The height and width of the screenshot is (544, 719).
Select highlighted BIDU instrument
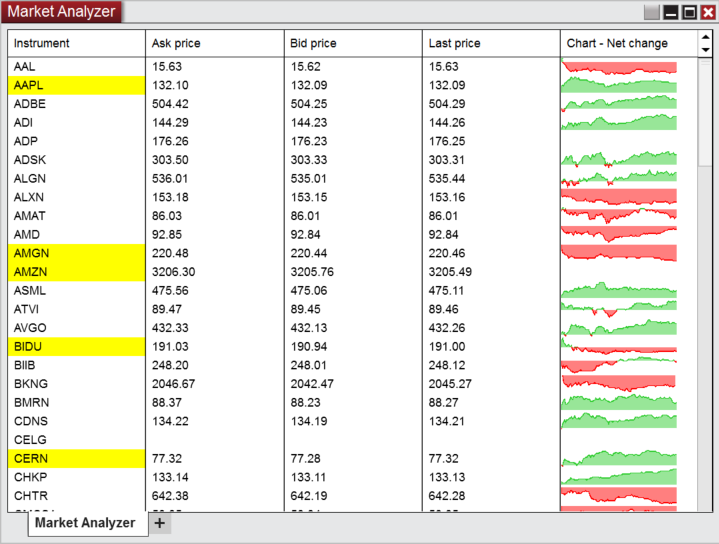click(76, 347)
